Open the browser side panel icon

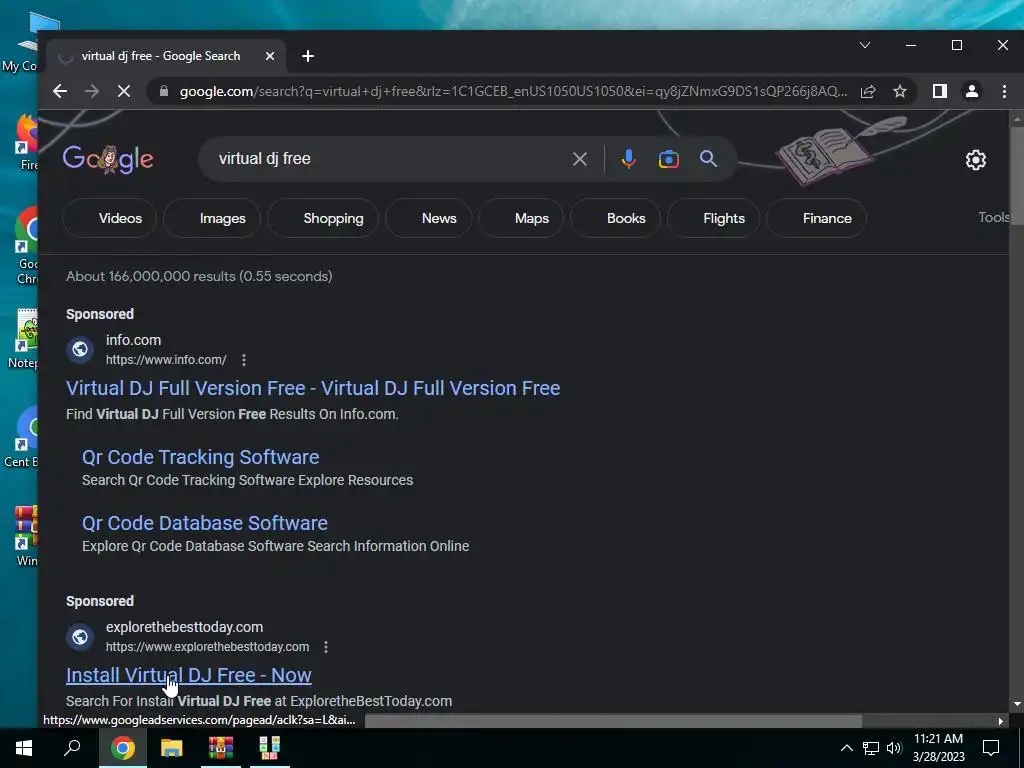tap(939, 91)
